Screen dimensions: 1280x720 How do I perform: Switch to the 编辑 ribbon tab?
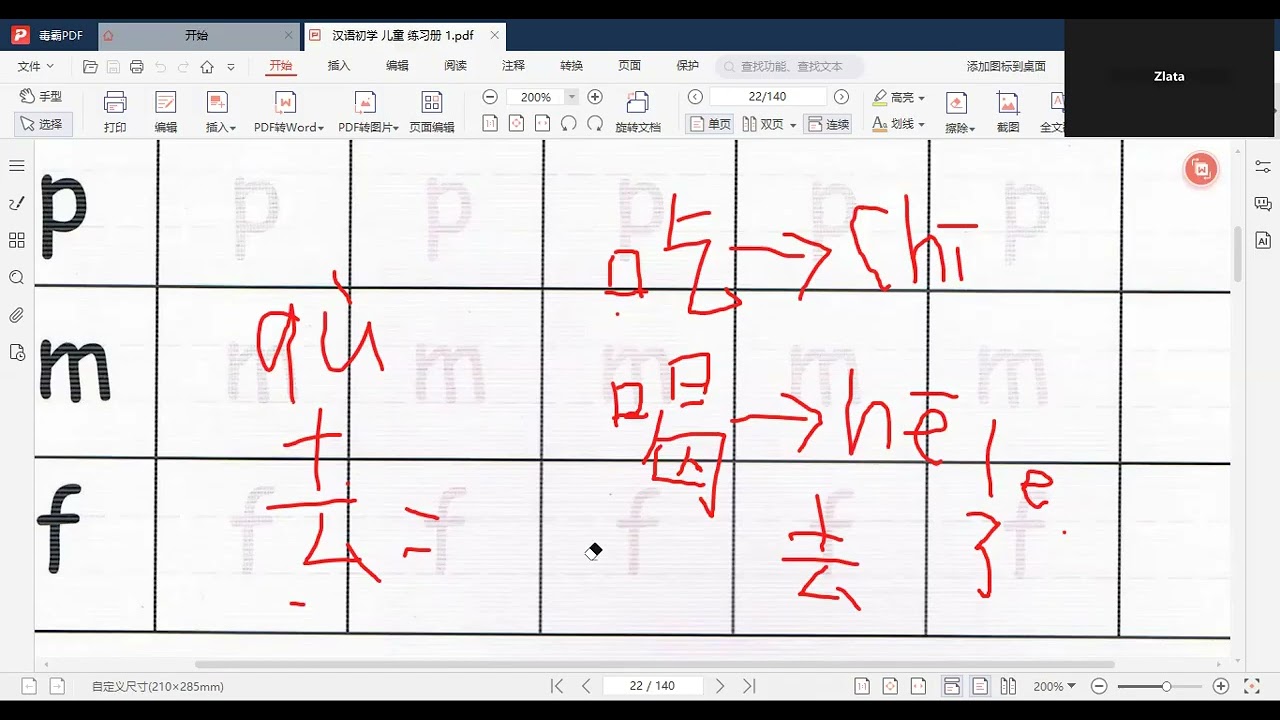397,66
